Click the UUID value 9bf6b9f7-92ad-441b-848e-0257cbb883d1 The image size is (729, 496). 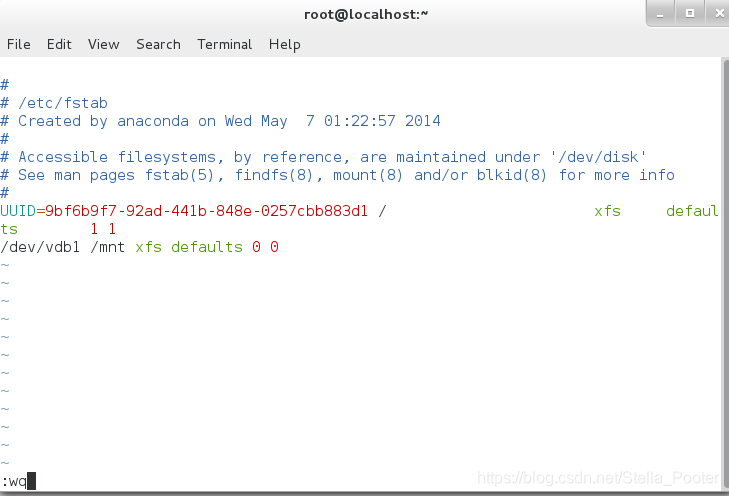206,211
